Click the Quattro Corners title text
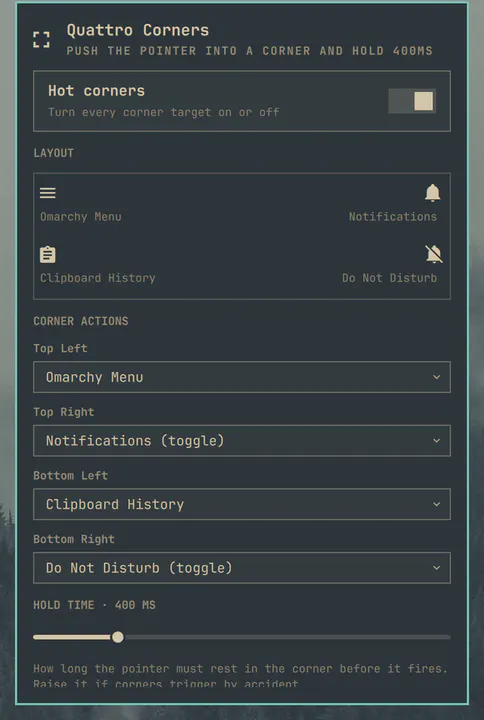The width and height of the screenshot is (484, 720). click(x=138, y=30)
